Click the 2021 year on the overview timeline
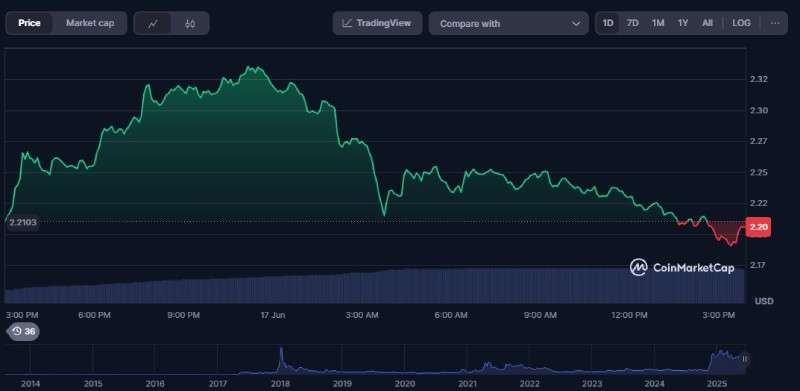The width and height of the screenshot is (800, 391). (x=467, y=383)
